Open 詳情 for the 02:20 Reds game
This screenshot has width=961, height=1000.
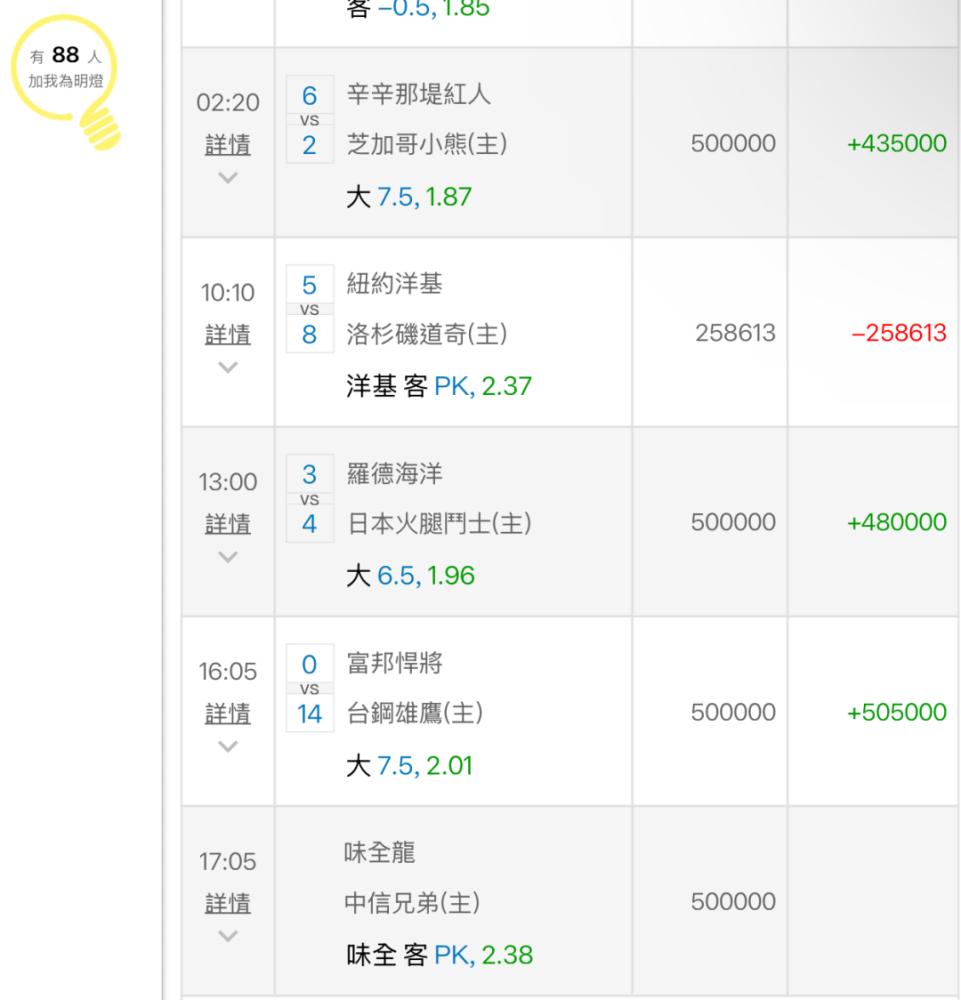(228, 145)
